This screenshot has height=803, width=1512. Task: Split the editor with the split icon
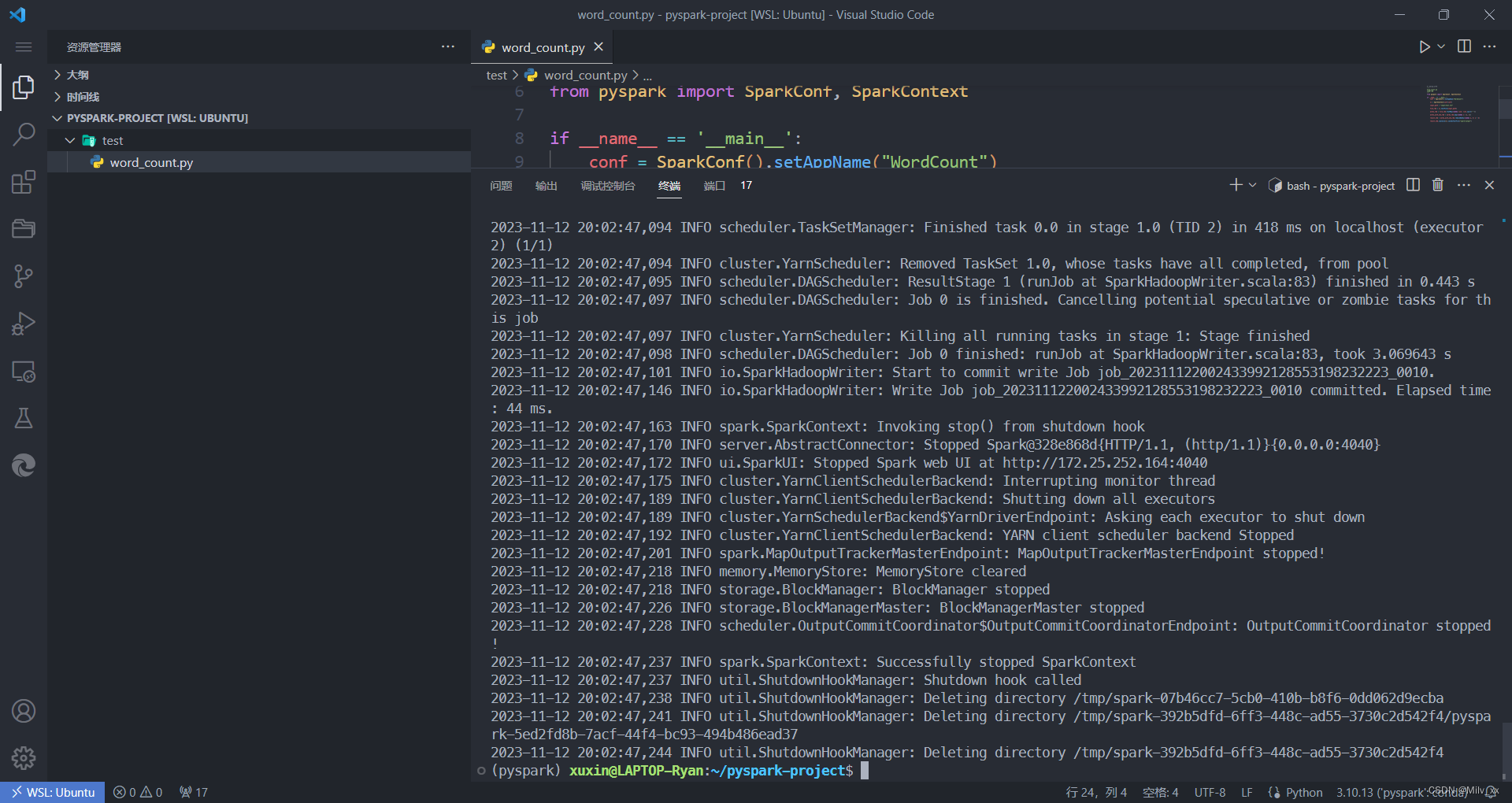pyautogui.click(x=1464, y=46)
